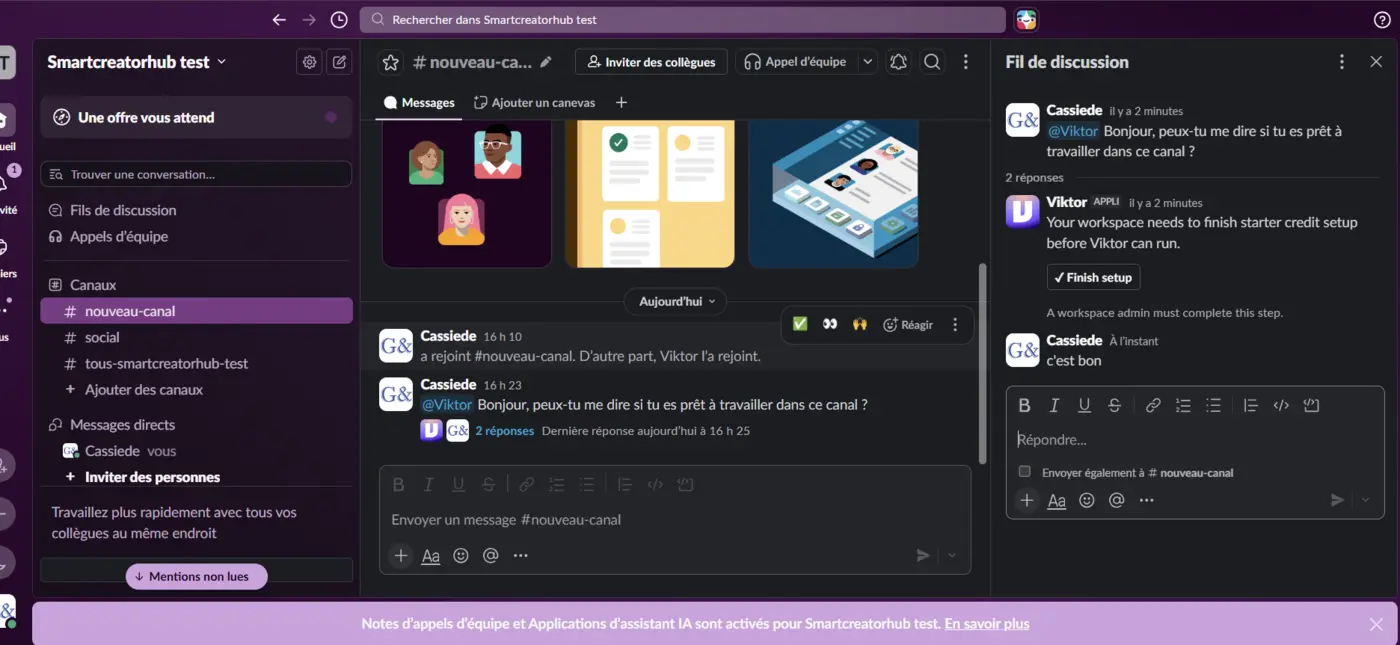Screen dimensions: 1400x645
Task: Open Appel d'équipe dropdown arrow
Action: pyautogui.click(x=867, y=62)
